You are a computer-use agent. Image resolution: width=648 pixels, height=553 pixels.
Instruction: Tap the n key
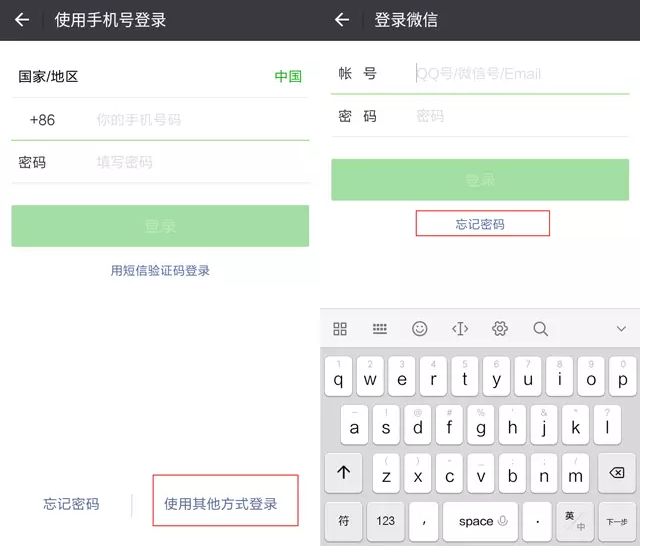tap(544, 473)
